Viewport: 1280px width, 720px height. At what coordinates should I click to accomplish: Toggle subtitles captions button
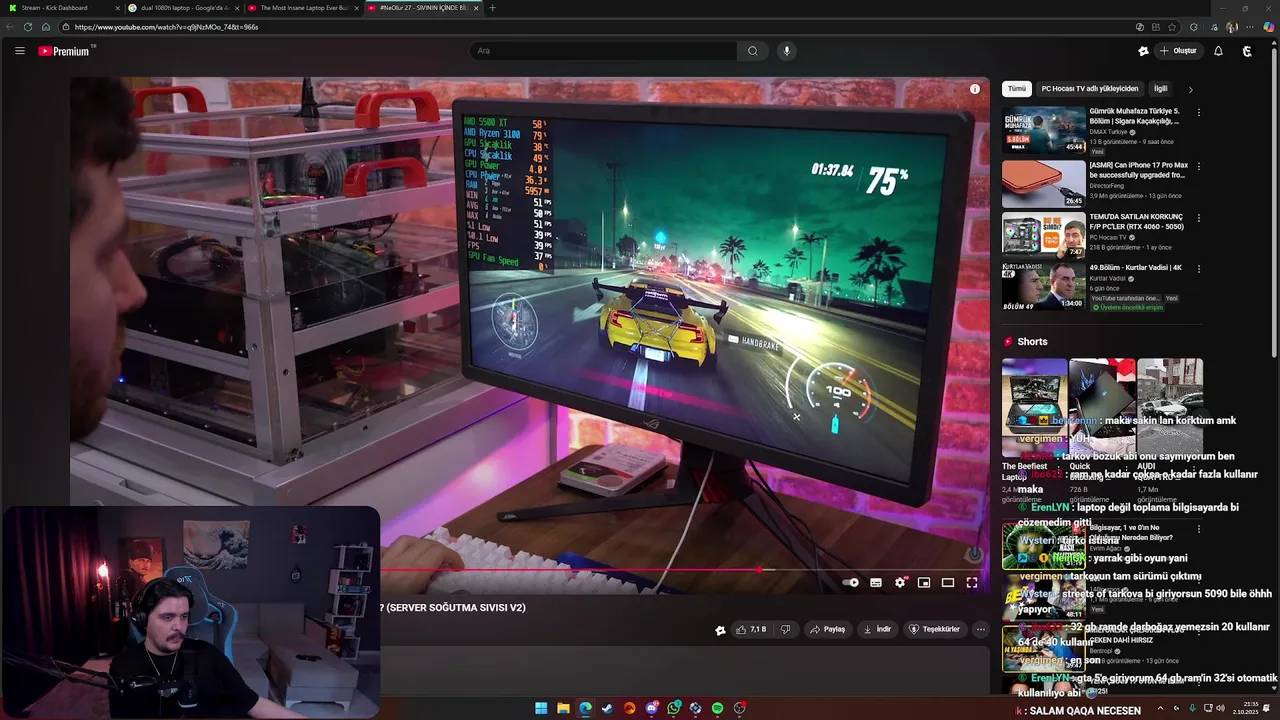(876, 582)
